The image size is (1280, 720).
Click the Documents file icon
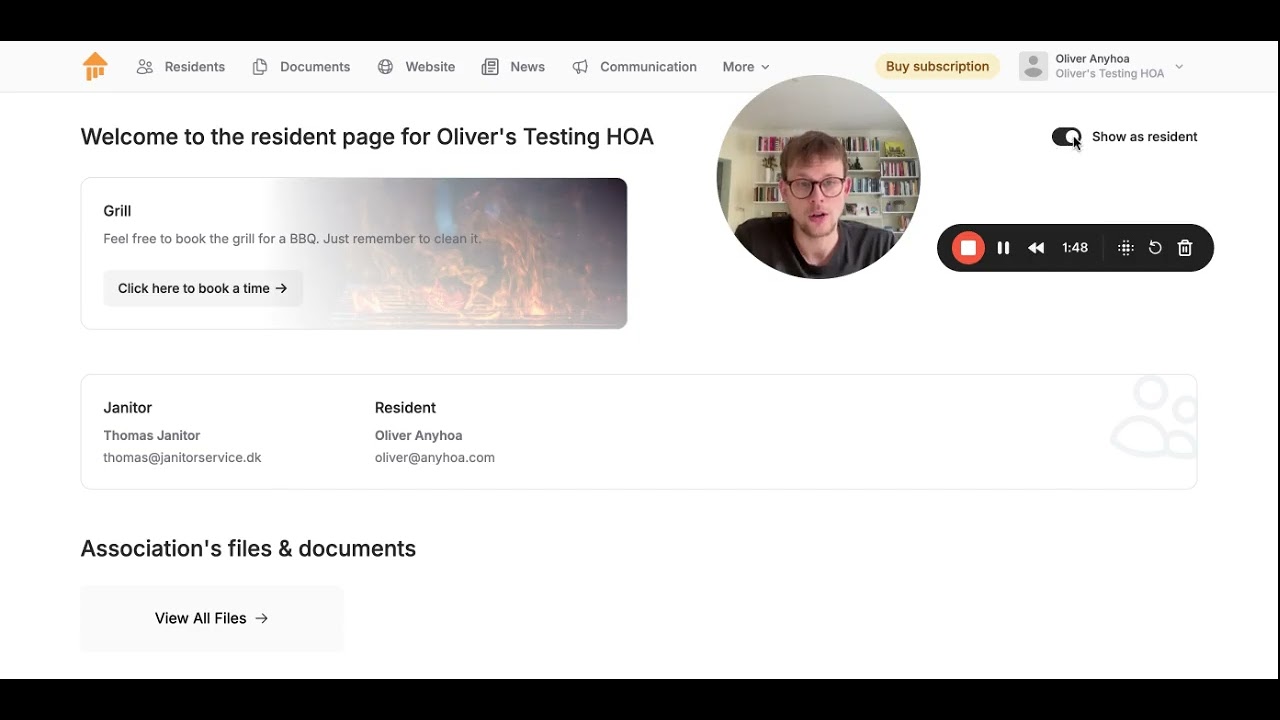(260, 67)
